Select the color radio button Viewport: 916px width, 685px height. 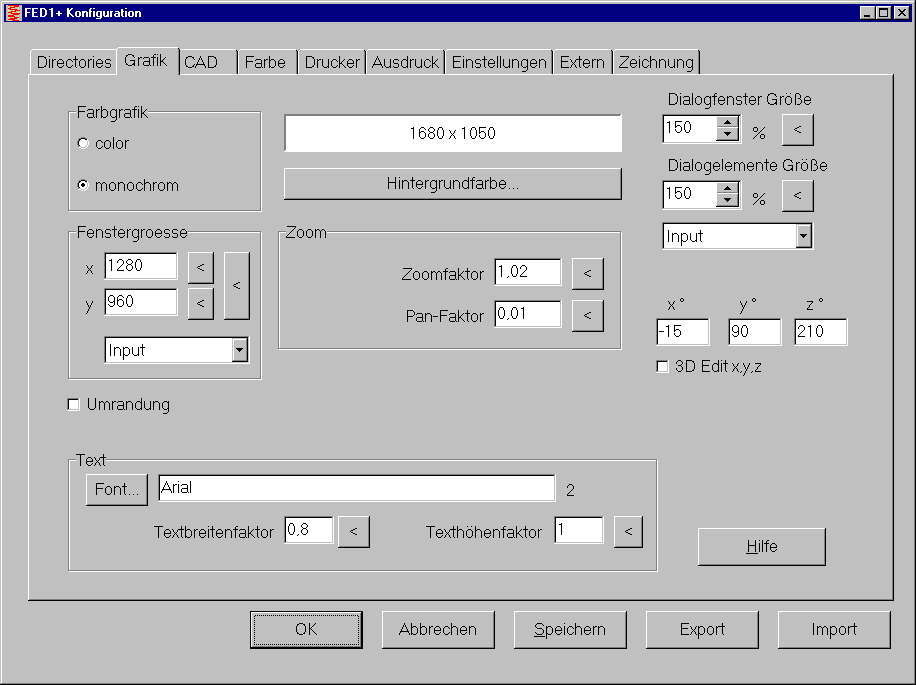point(83,144)
